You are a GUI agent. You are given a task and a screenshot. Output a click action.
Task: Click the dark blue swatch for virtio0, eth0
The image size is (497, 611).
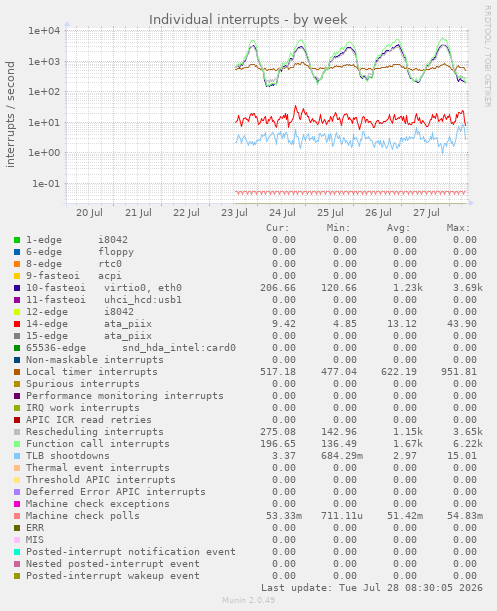pyautogui.click(x=17, y=288)
